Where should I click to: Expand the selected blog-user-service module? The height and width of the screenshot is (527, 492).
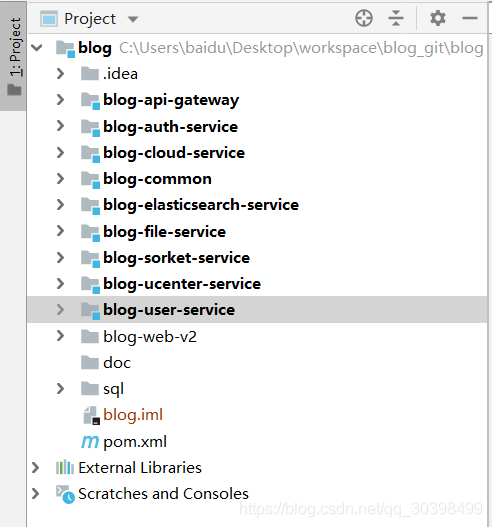[x=60, y=310]
